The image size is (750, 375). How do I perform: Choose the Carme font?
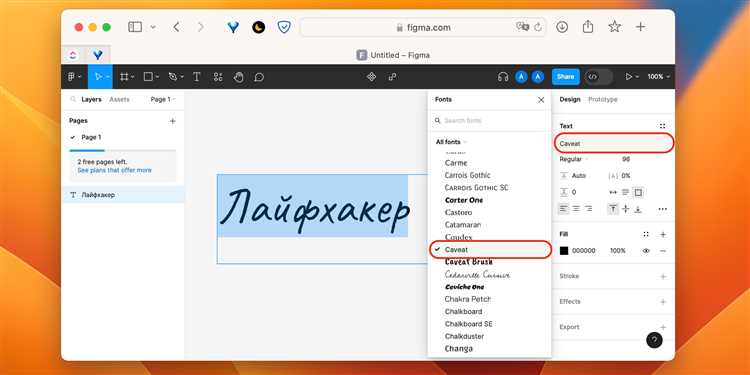pyautogui.click(x=456, y=163)
